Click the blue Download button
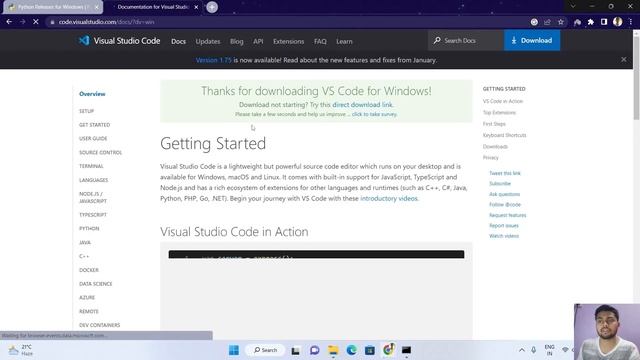The height and width of the screenshot is (360, 640). [x=532, y=40]
